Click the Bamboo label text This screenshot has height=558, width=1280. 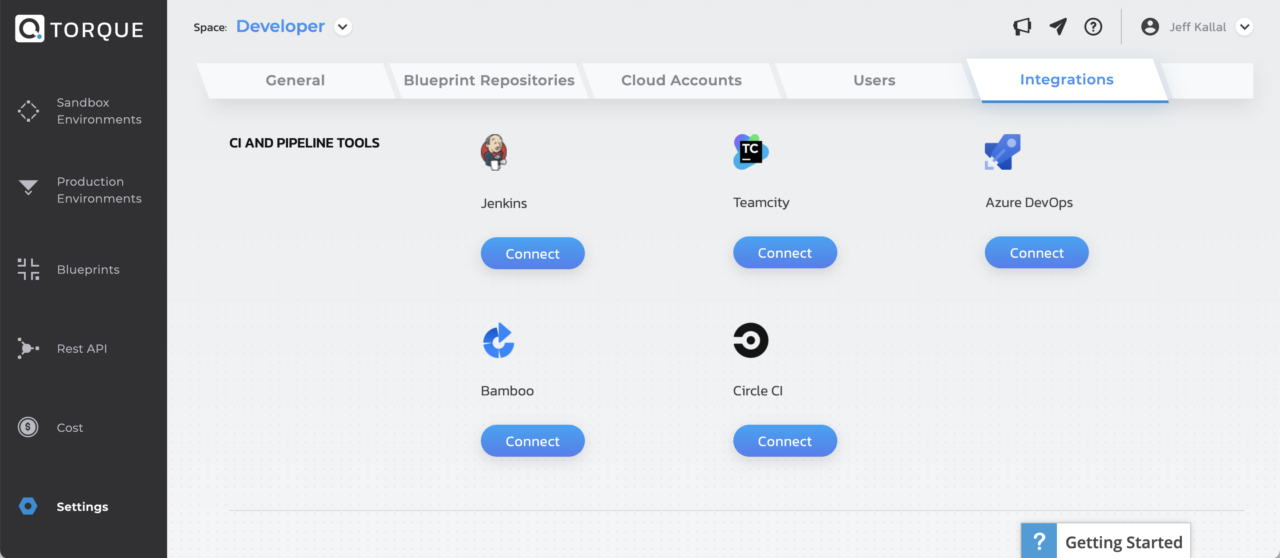[507, 391]
